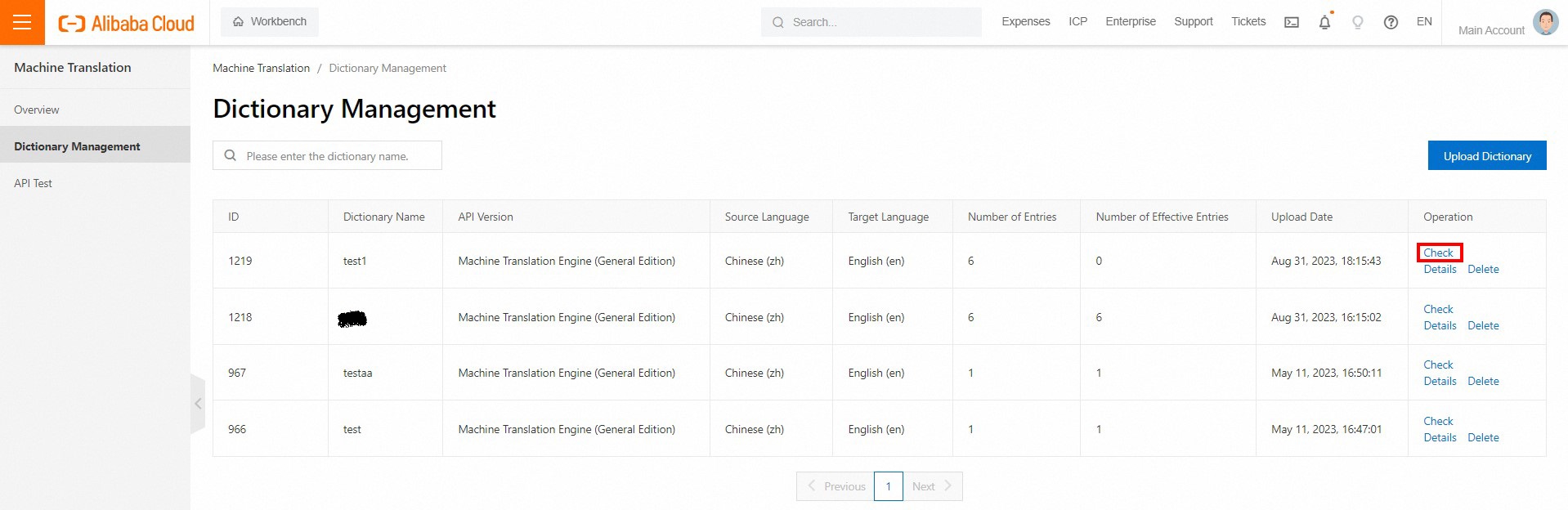Open the Expenses menu

1025,22
